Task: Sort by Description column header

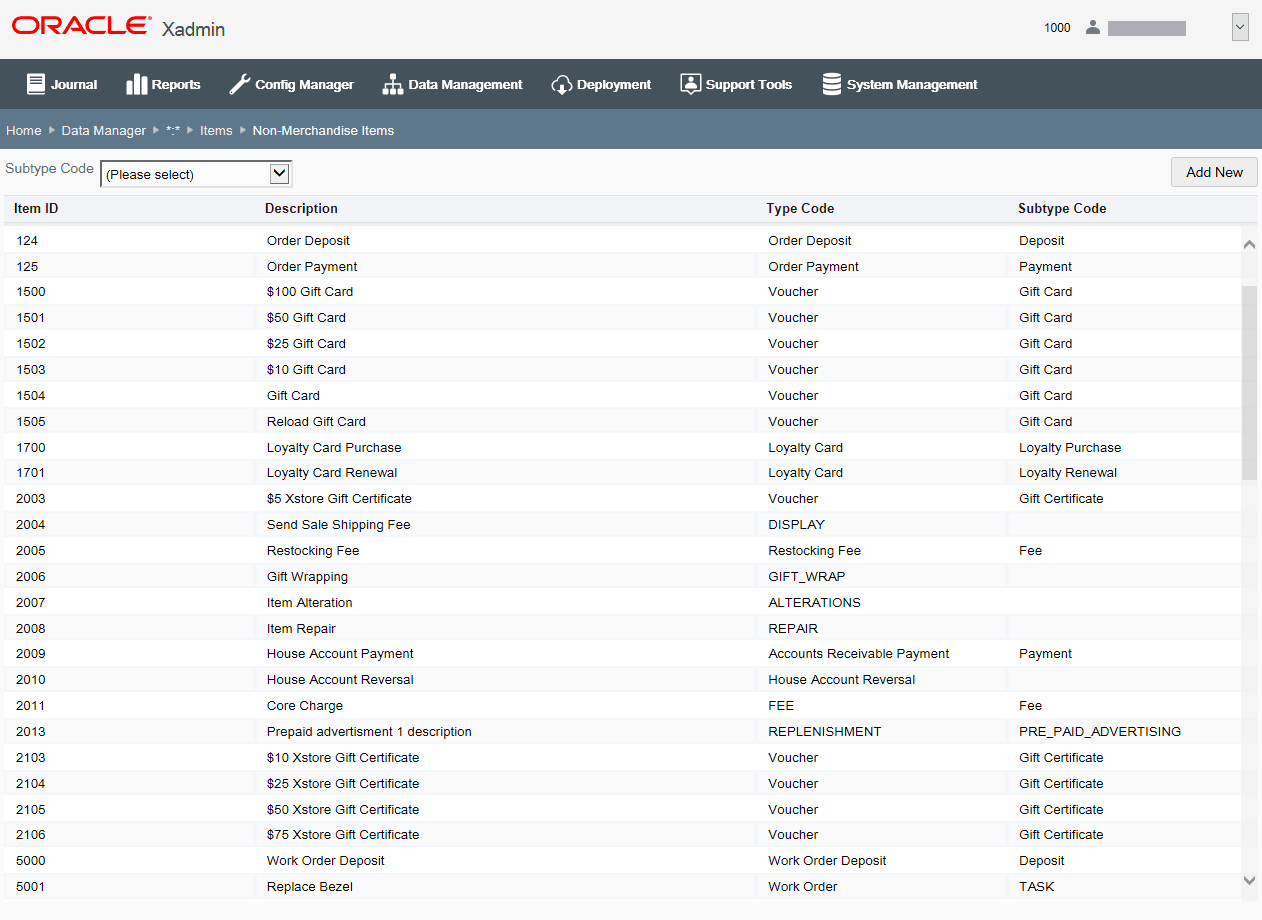Action: click(301, 209)
